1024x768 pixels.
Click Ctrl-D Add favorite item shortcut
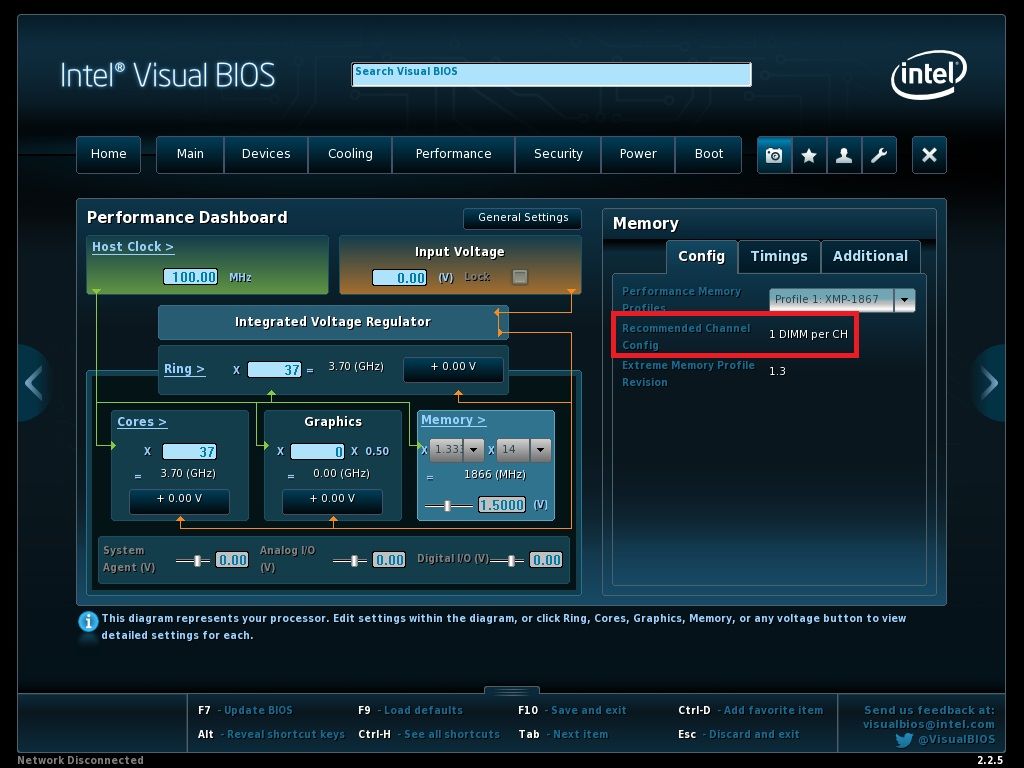(x=750, y=711)
